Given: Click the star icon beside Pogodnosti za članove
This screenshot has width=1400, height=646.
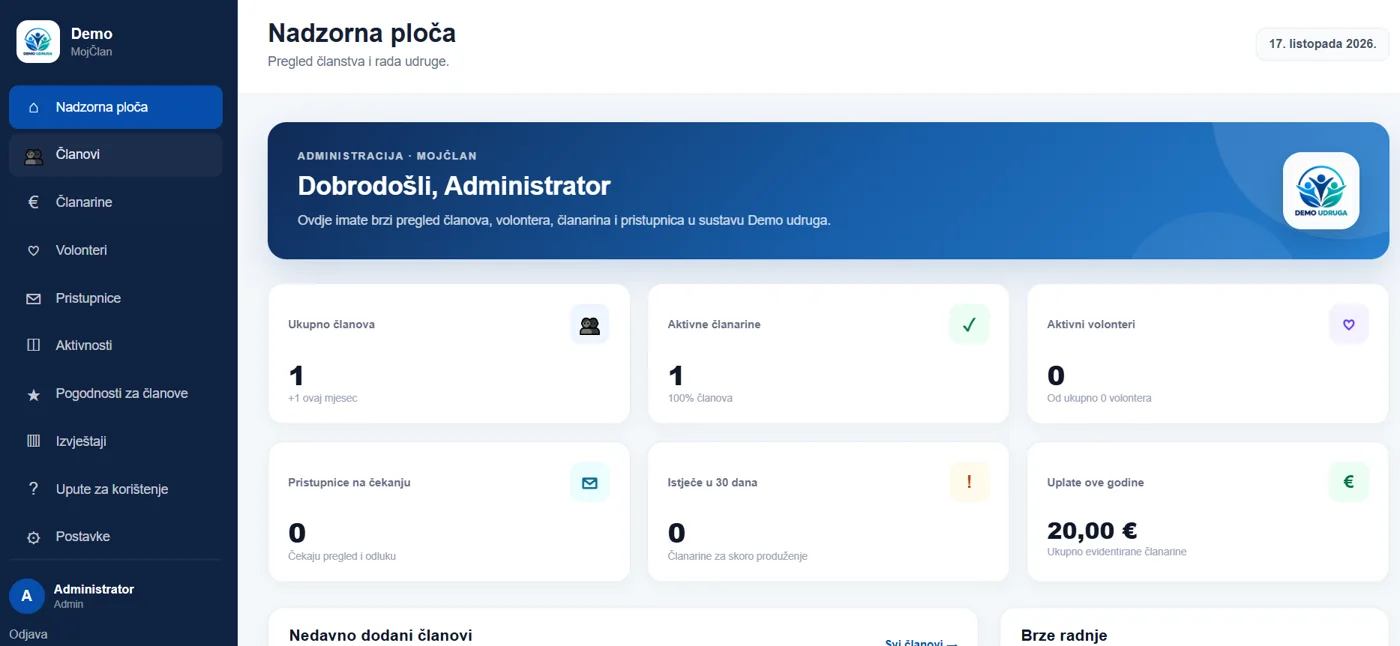Looking at the screenshot, I should (34, 394).
